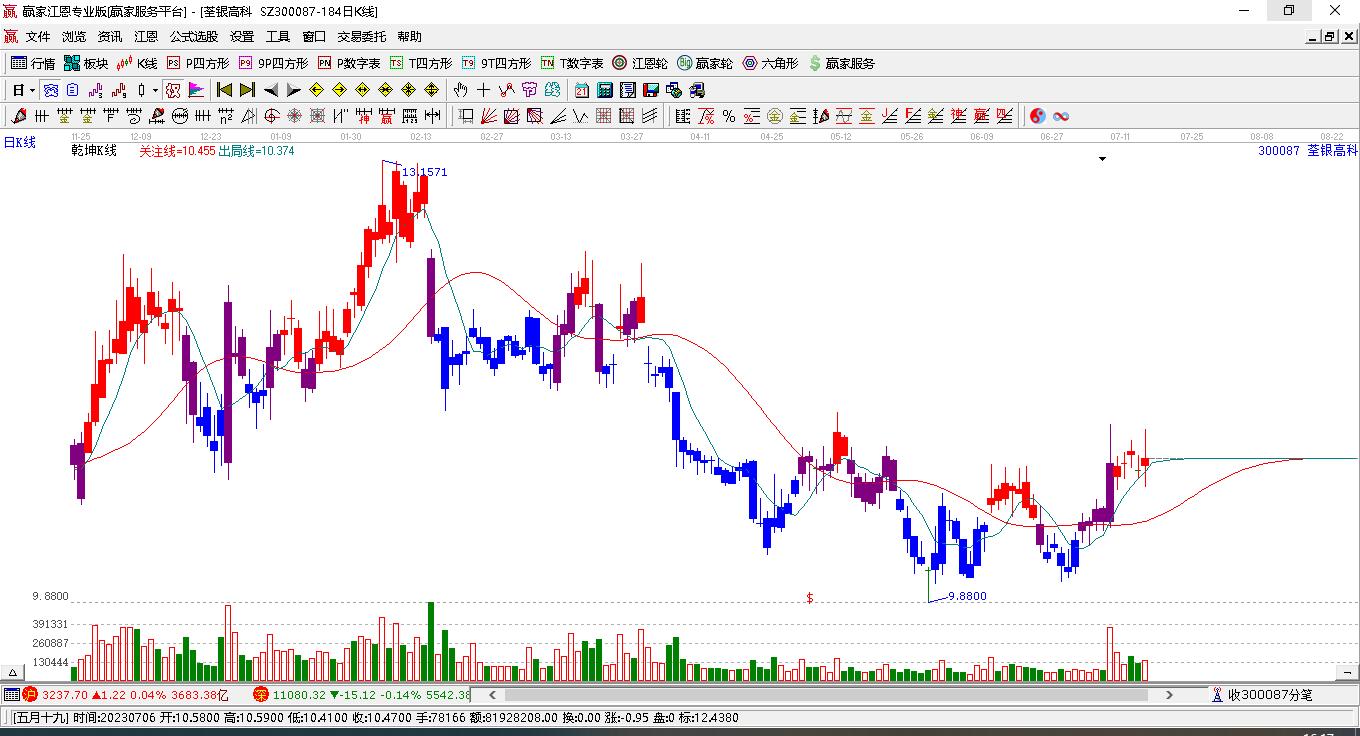Open the calculator icon
This screenshot has height=736, width=1360.
(605, 90)
